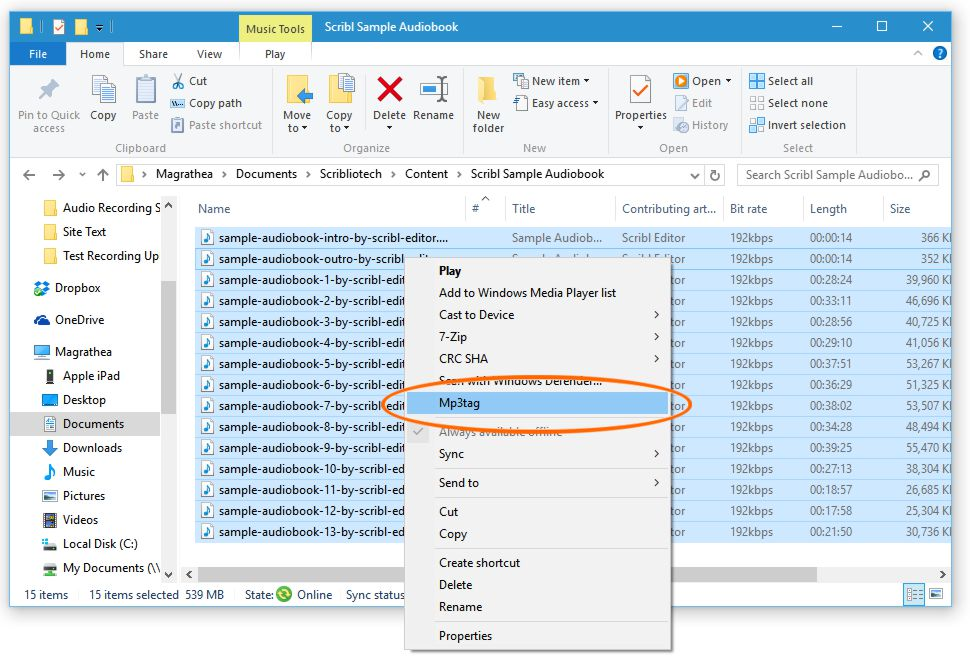
Task: Refresh the address bar location
Action: click(715, 175)
